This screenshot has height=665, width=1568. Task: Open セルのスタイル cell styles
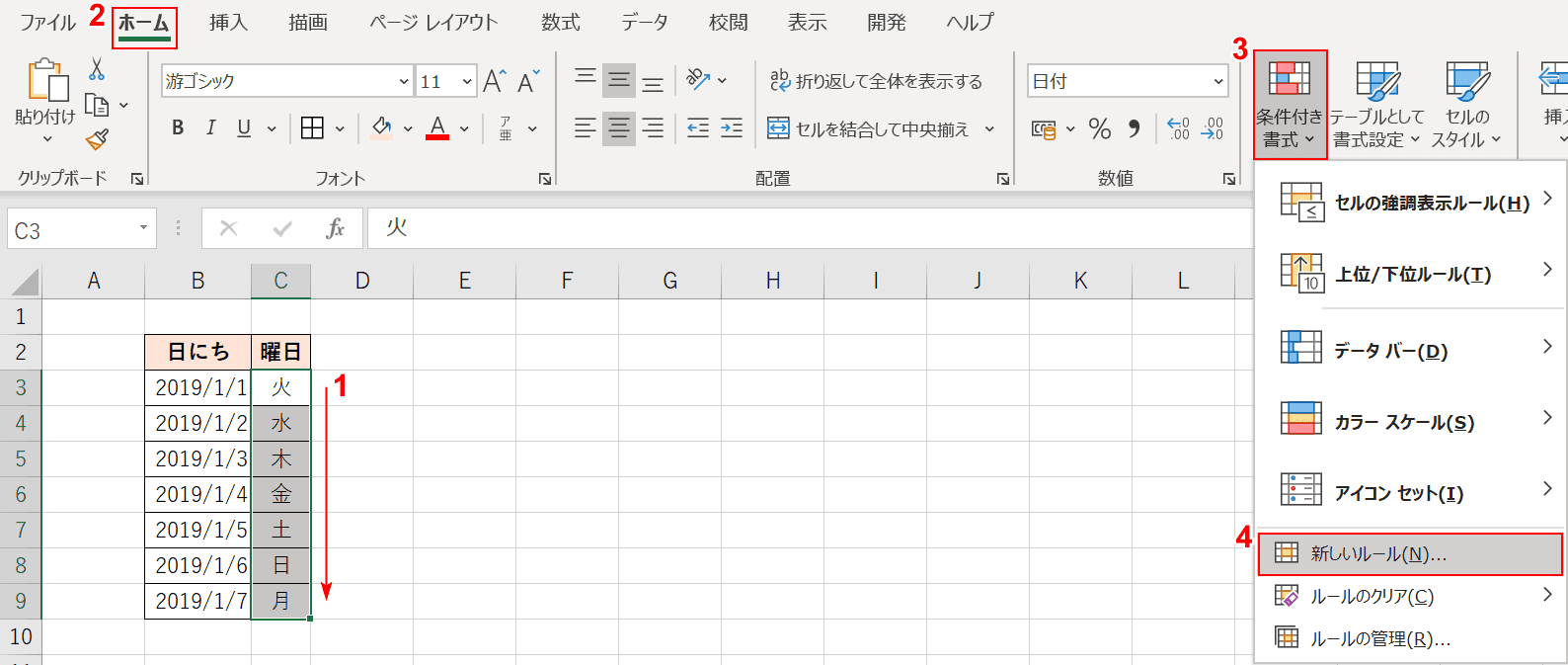tap(1466, 105)
